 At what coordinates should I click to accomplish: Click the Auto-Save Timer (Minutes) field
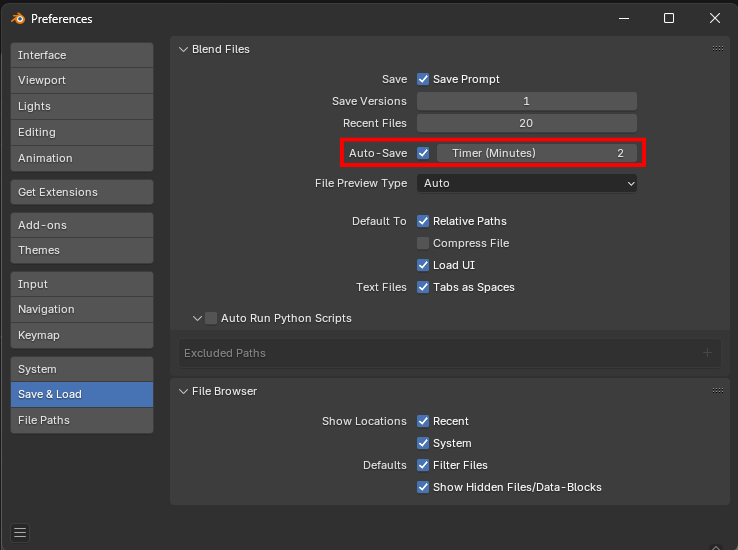537,153
